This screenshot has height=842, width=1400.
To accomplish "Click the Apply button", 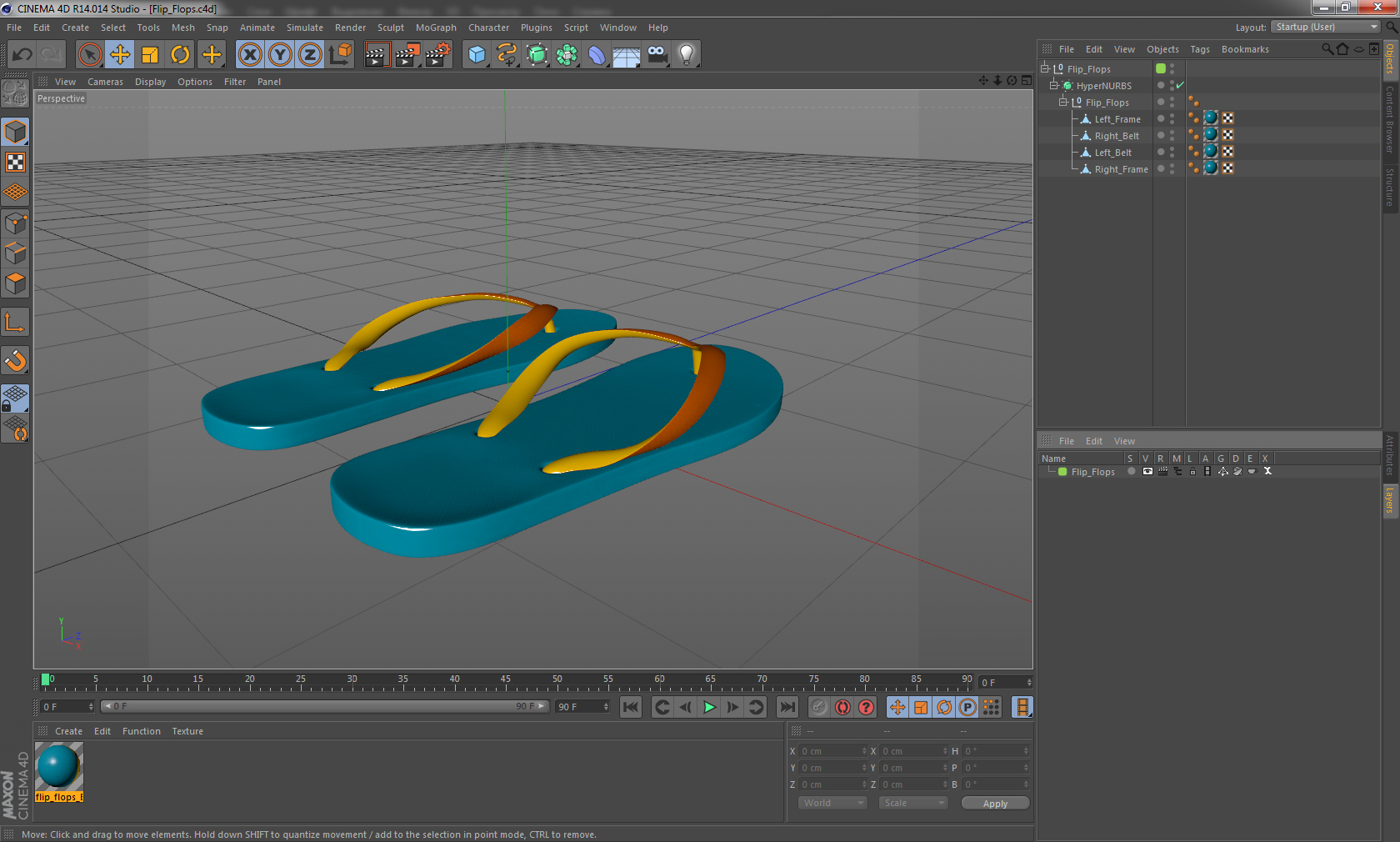I will 995,803.
